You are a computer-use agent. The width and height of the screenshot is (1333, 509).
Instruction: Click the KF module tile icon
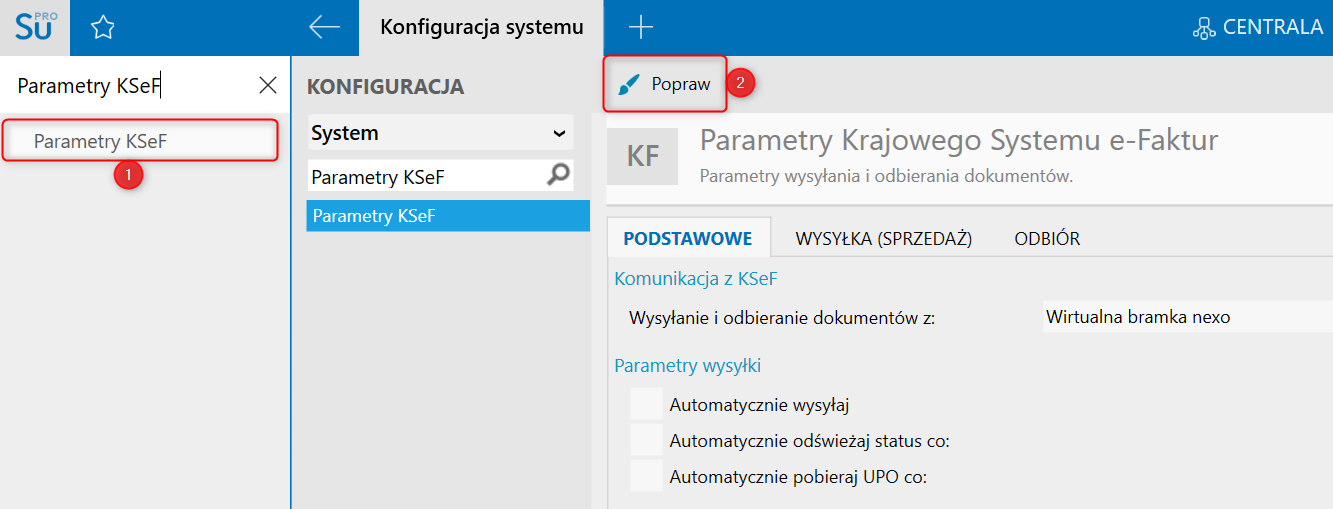[x=642, y=155]
